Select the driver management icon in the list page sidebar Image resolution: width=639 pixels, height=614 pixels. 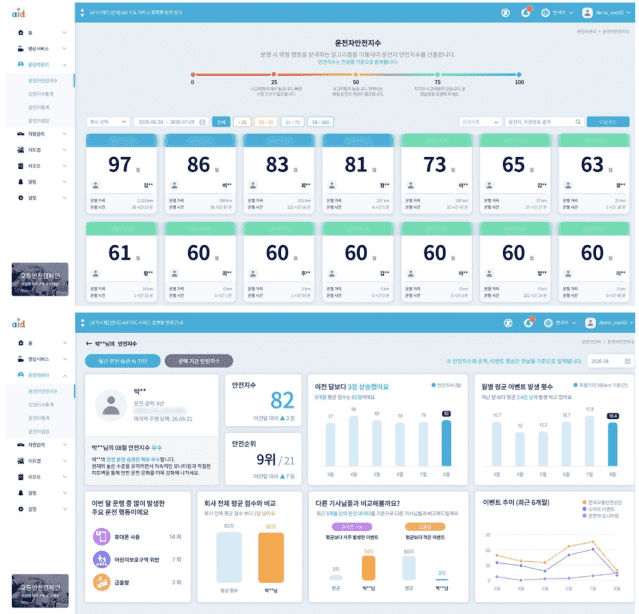click(x=21, y=64)
